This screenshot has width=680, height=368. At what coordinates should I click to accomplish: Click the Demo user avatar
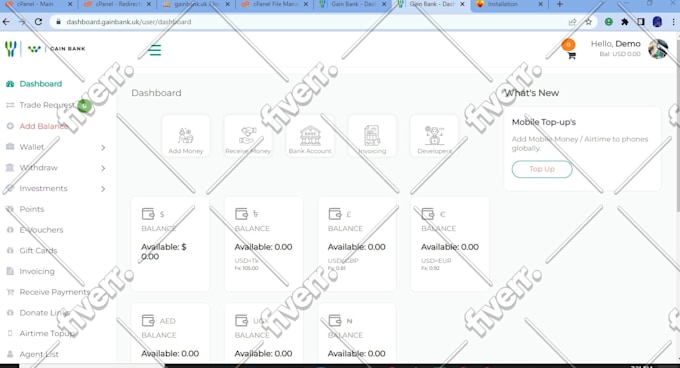(x=658, y=49)
